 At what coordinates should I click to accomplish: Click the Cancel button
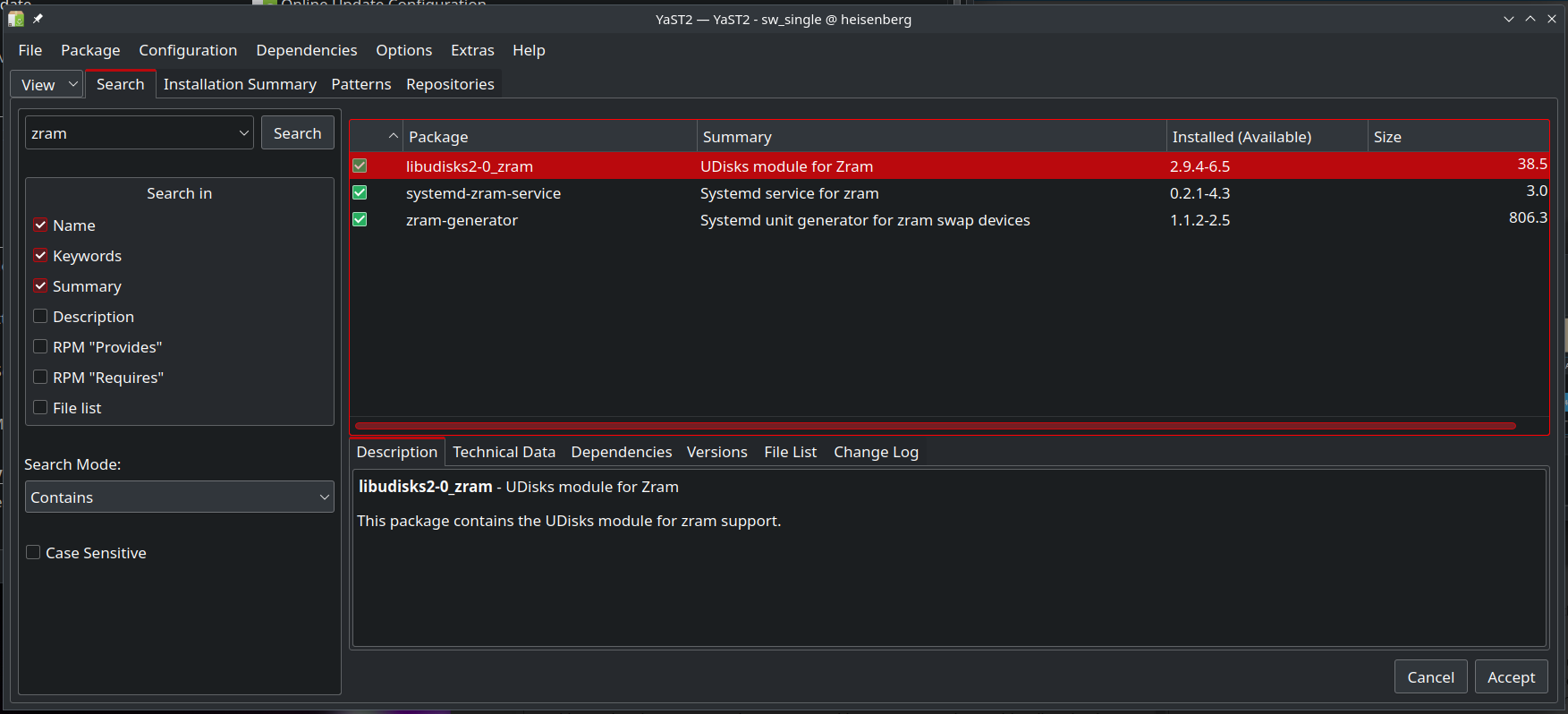coord(1430,677)
